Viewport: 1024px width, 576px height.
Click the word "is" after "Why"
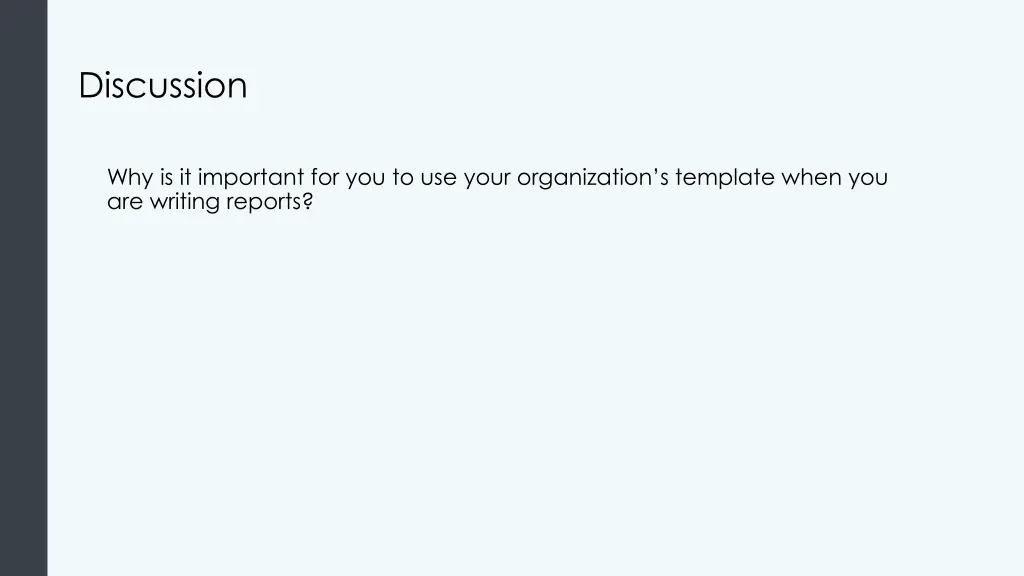(167, 178)
